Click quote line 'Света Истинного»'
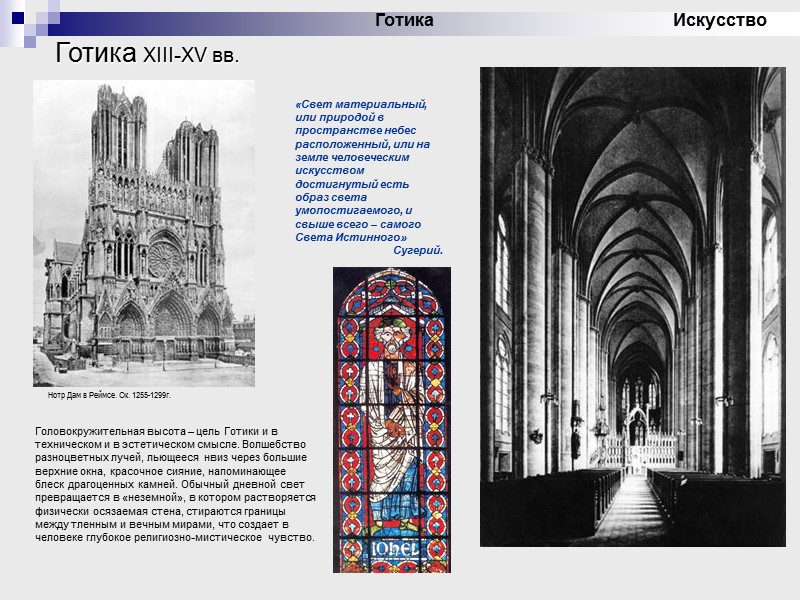This screenshot has width=800, height=600. [351, 237]
